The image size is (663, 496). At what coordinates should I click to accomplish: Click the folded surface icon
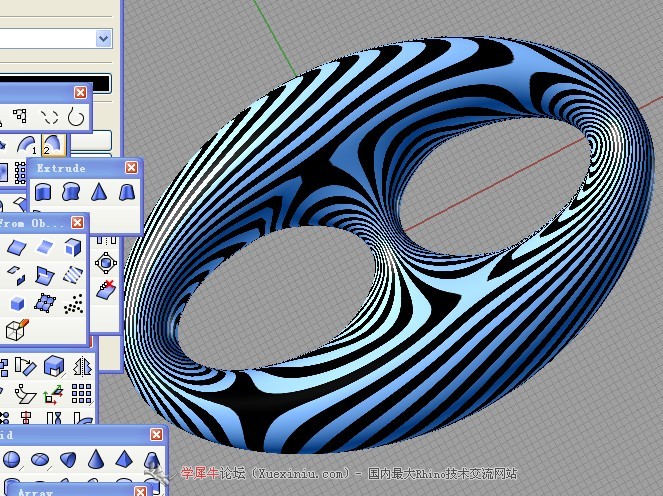[x=44, y=276]
